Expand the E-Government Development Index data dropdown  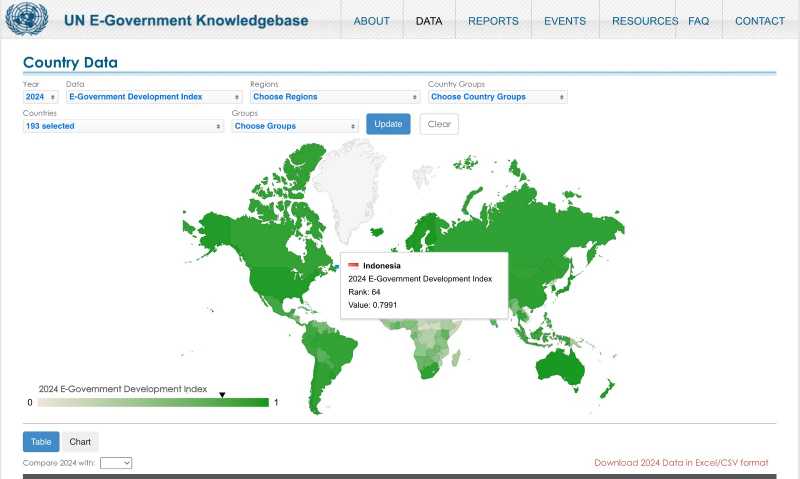(154, 97)
